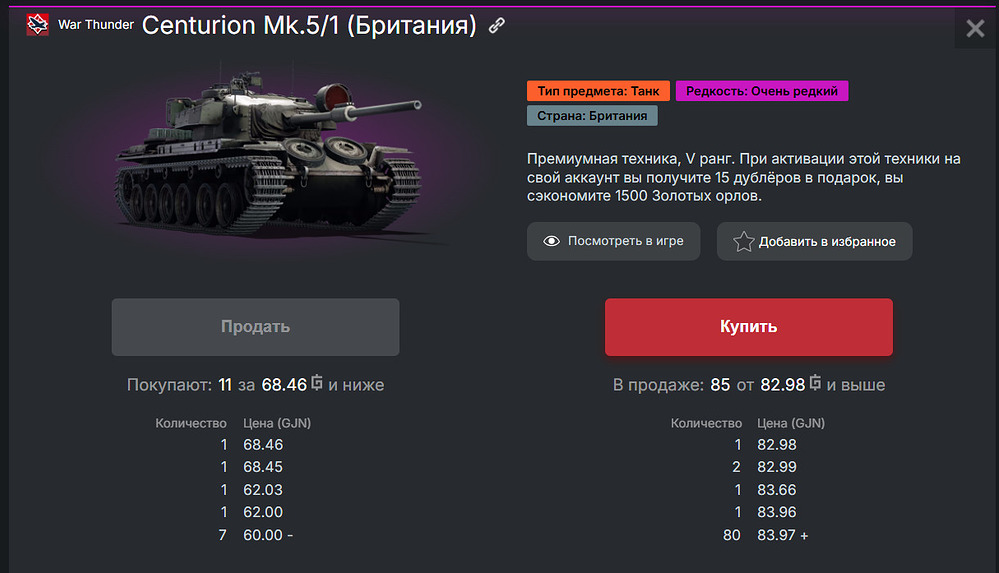999x573 pixels.
Task: Click the grey Продать sell button
Action: point(255,327)
